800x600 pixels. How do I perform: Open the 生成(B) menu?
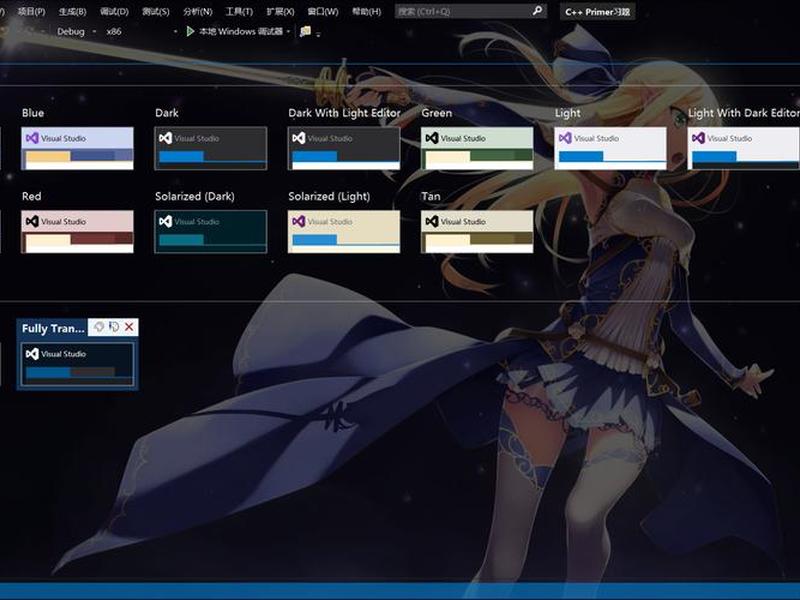(x=72, y=11)
